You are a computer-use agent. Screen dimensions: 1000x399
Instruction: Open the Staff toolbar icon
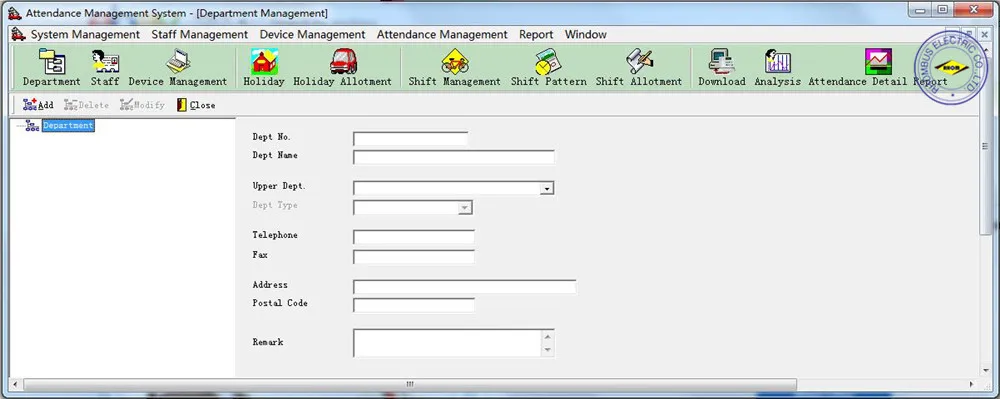coord(105,62)
